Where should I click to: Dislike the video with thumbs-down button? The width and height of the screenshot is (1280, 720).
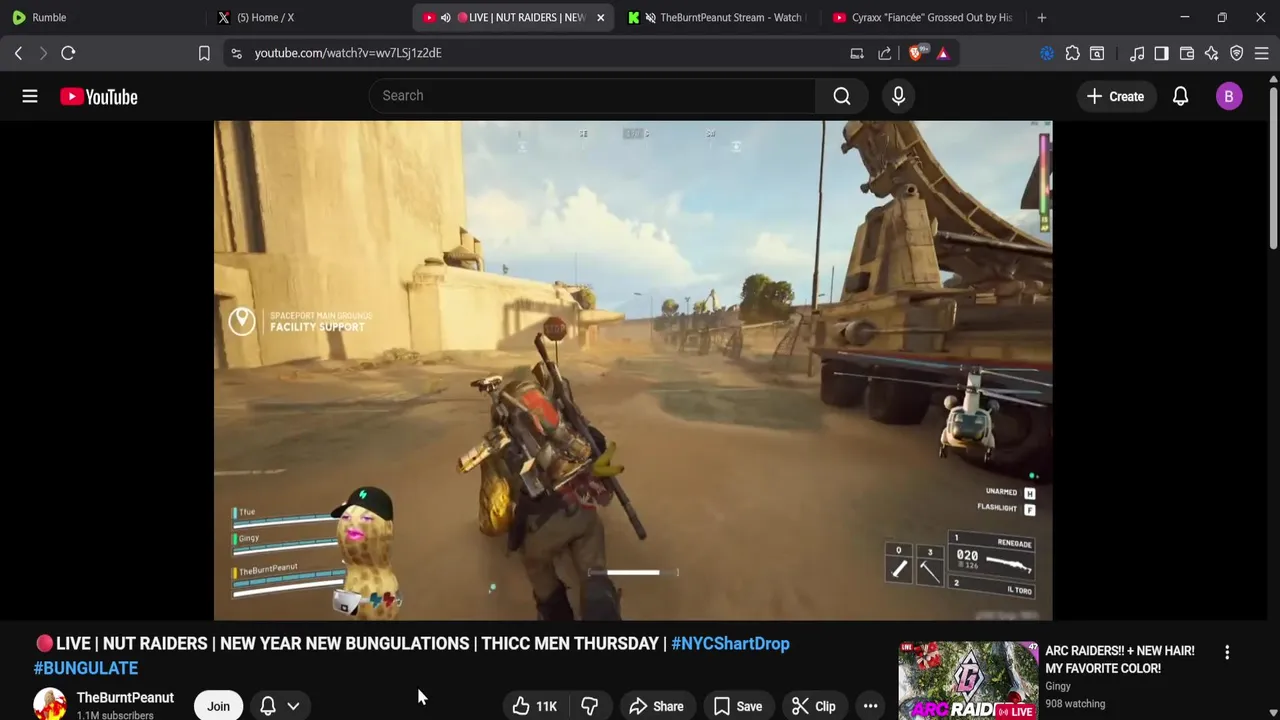(589, 706)
